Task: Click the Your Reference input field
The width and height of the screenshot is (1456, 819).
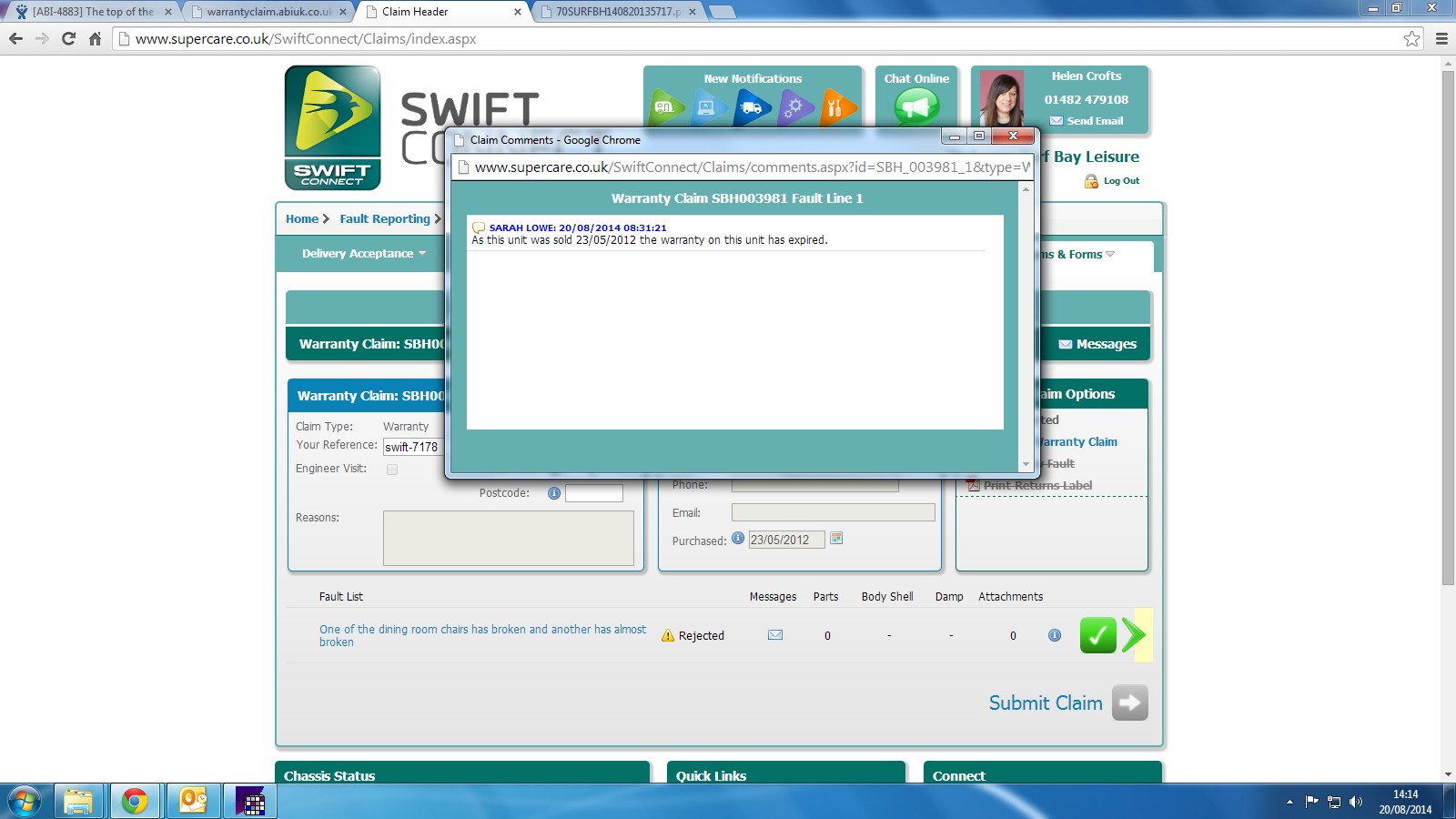Action: click(412, 447)
